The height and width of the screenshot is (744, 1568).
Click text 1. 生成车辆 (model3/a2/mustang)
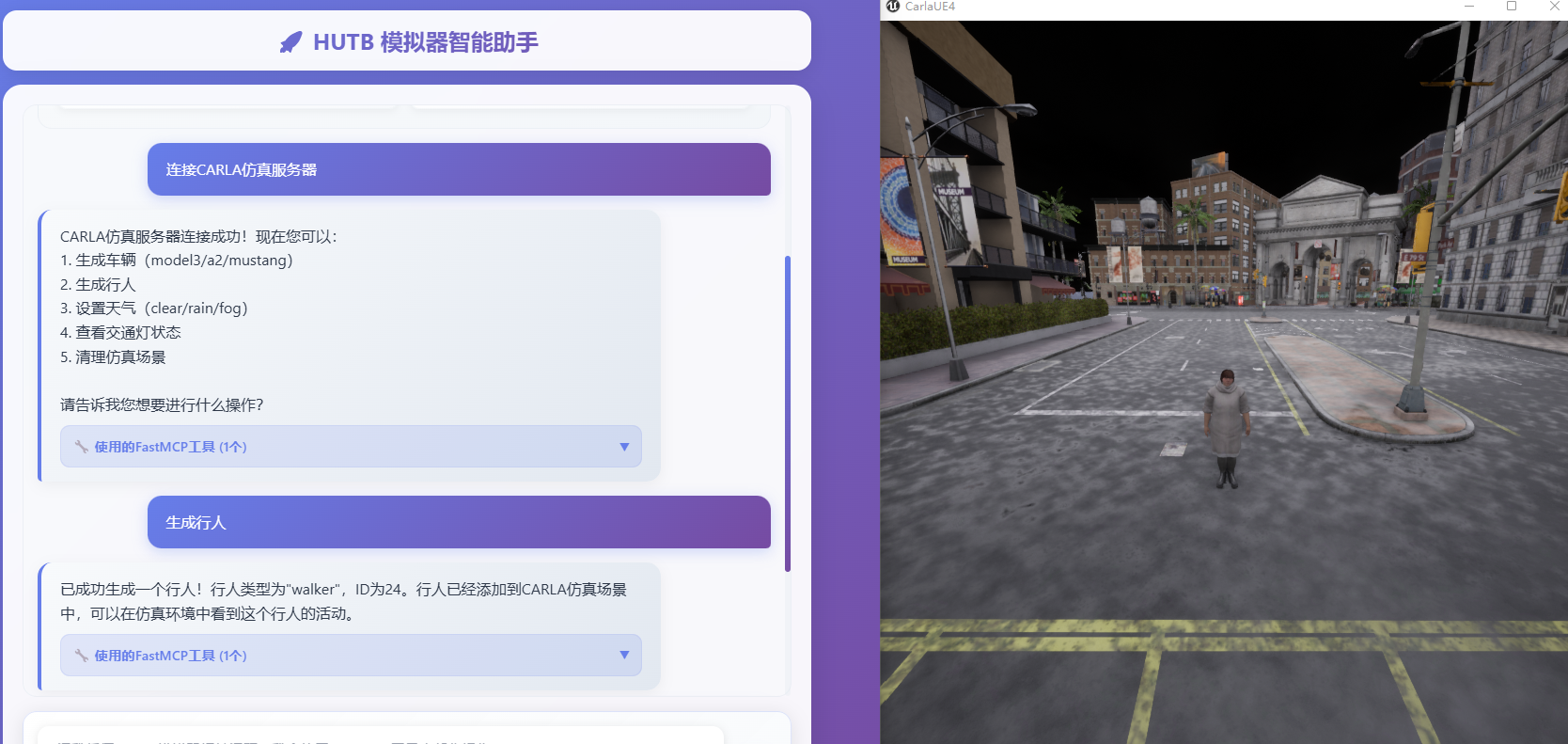(177, 261)
